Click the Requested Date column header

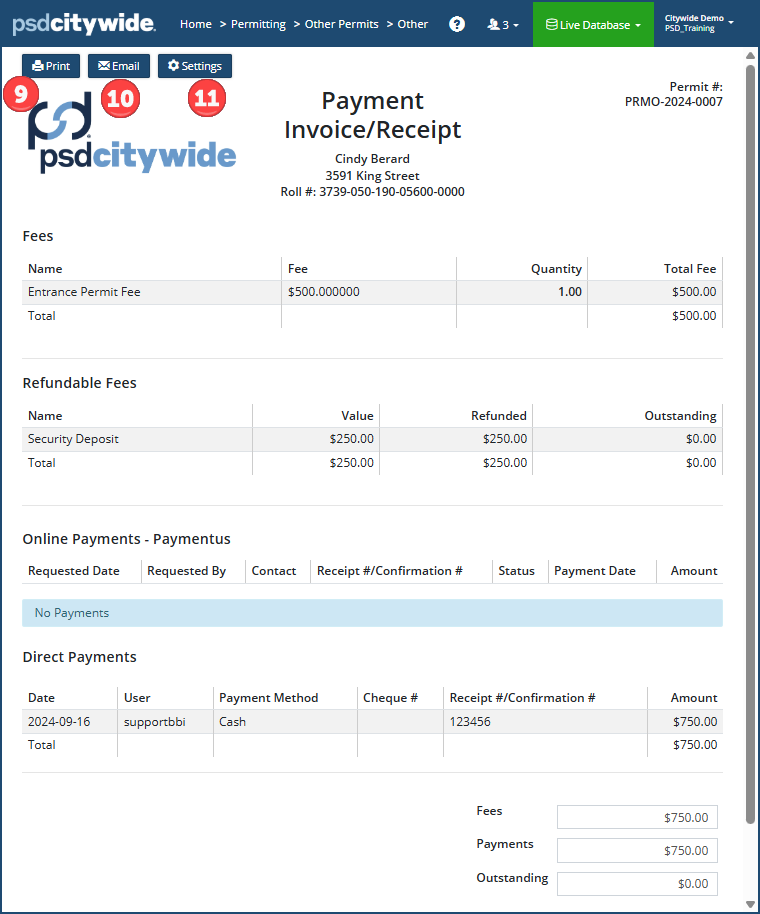[x=73, y=571]
